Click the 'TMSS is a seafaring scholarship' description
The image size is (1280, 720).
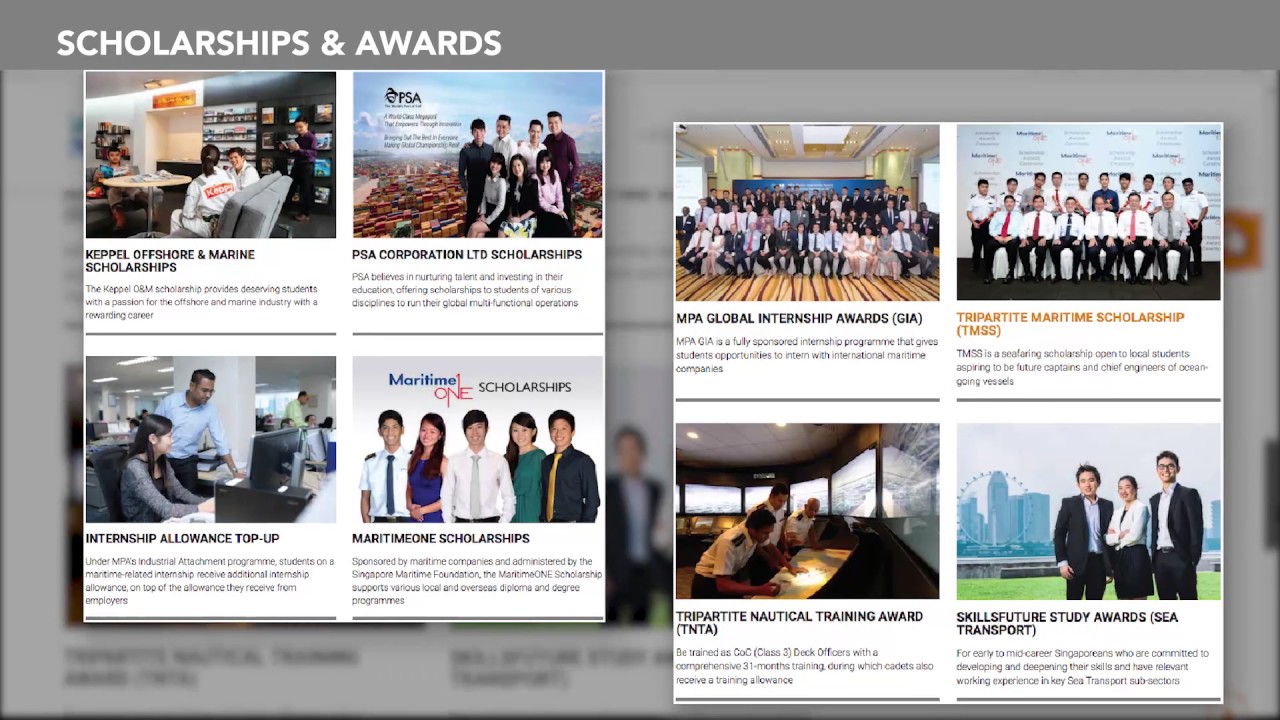tap(1082, 367)
